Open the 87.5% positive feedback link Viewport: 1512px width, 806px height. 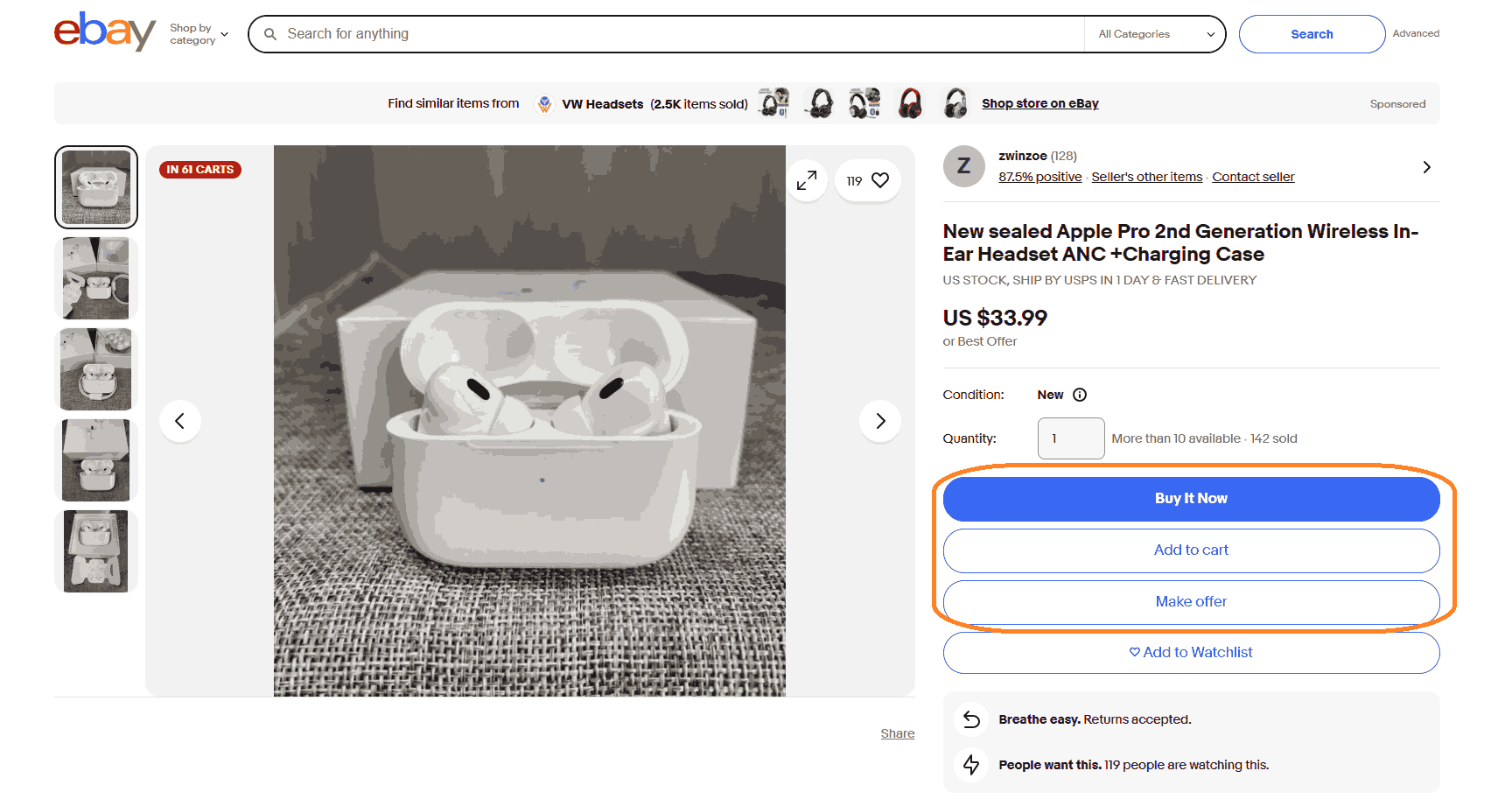(1040, 177)
